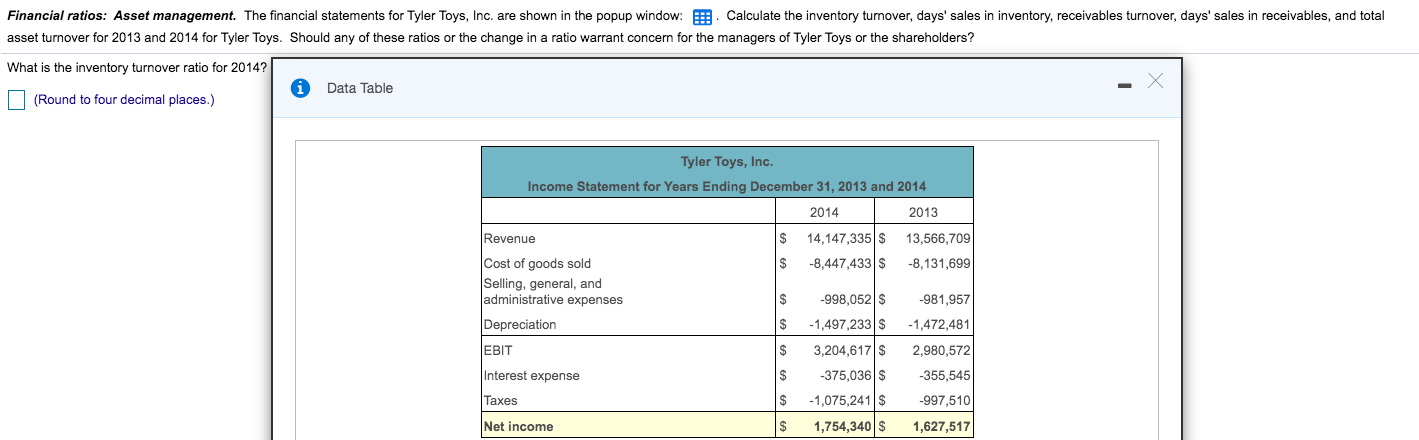
Task: Click the Taxes row label
Action: point(501,401)
